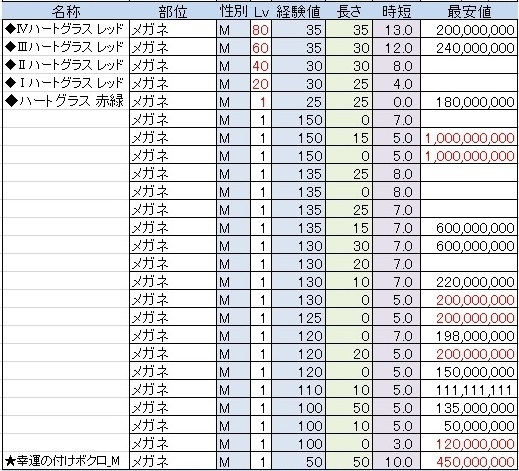Image resolution: width=519 pixels, height=471 pixels.
Task: Select the 13.0 時短 cell
Action: point(397,29)
